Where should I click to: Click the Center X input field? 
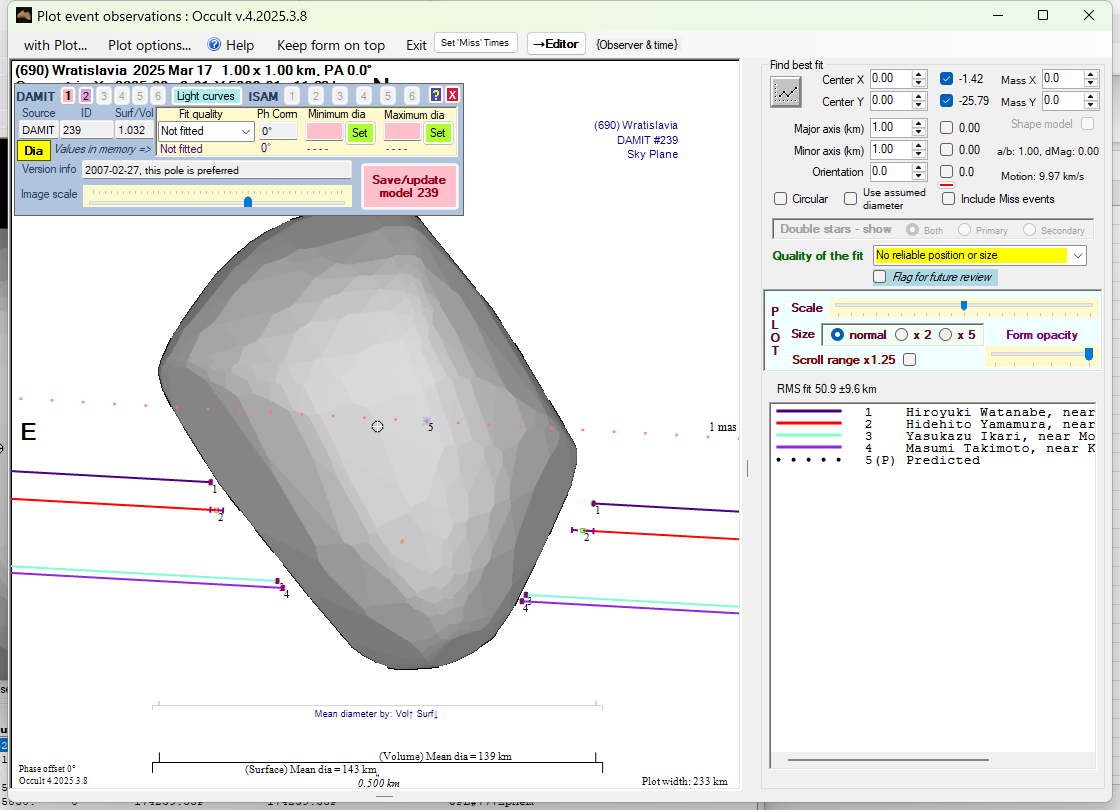click(x=889, y=79)
